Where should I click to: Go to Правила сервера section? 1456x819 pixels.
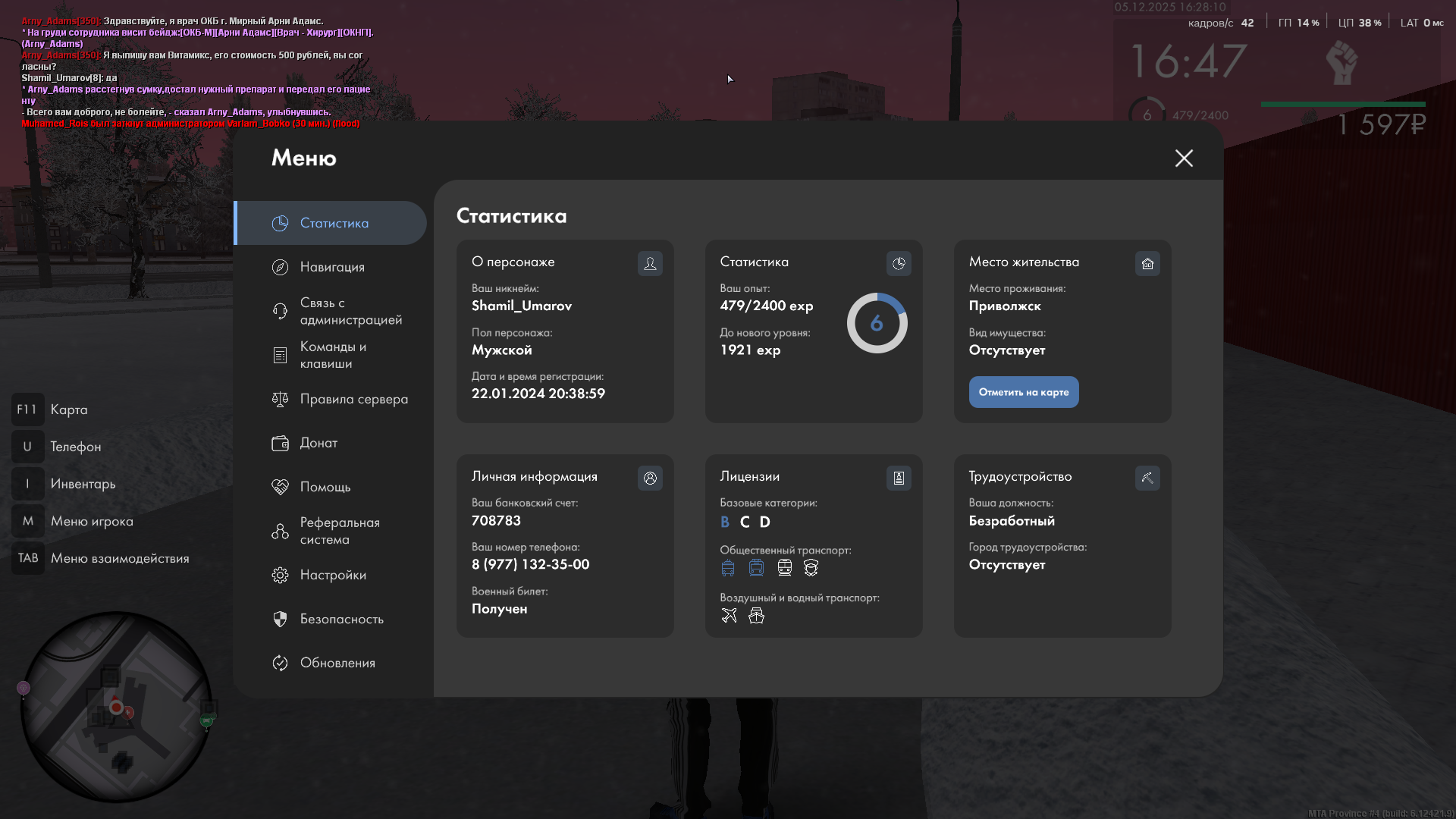pyautogui.click(x=353, y=399)
